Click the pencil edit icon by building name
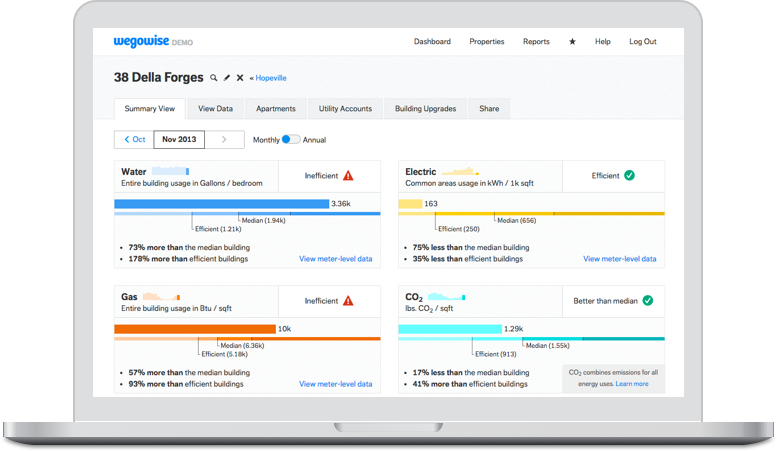The width and height of the screenshot is (777, 451). (227, 78)
